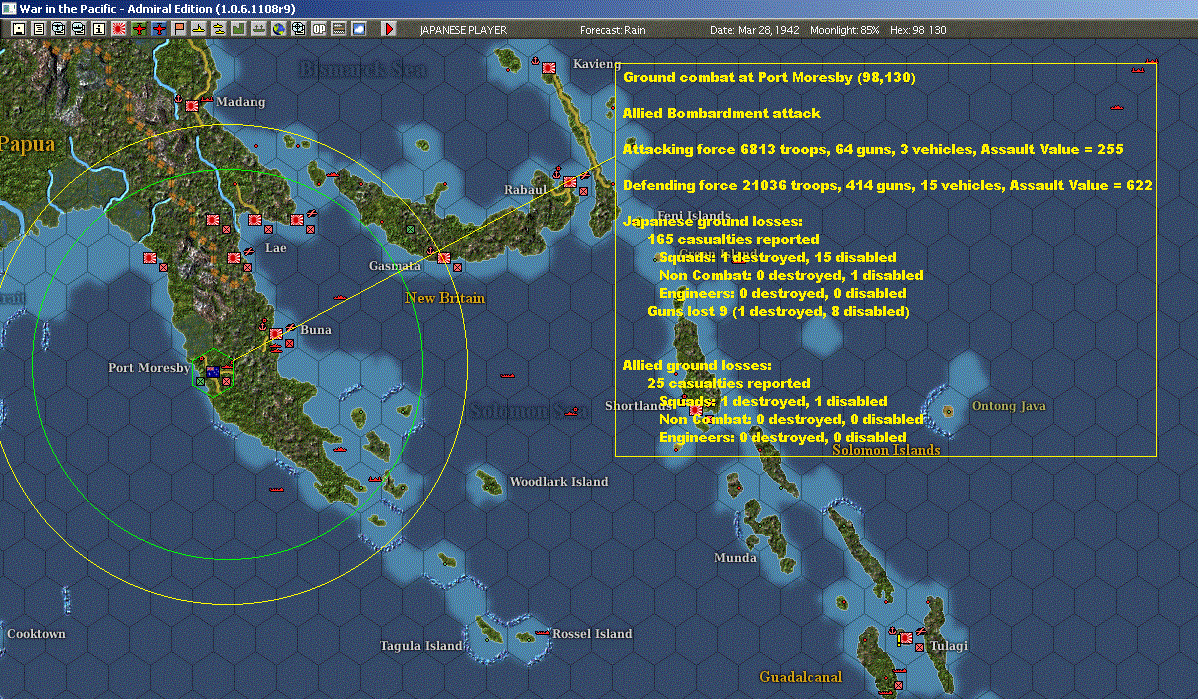Click the 'Guns lost 9' report line
Screen dimensions: 1198x699
click(x=778, y=311)
